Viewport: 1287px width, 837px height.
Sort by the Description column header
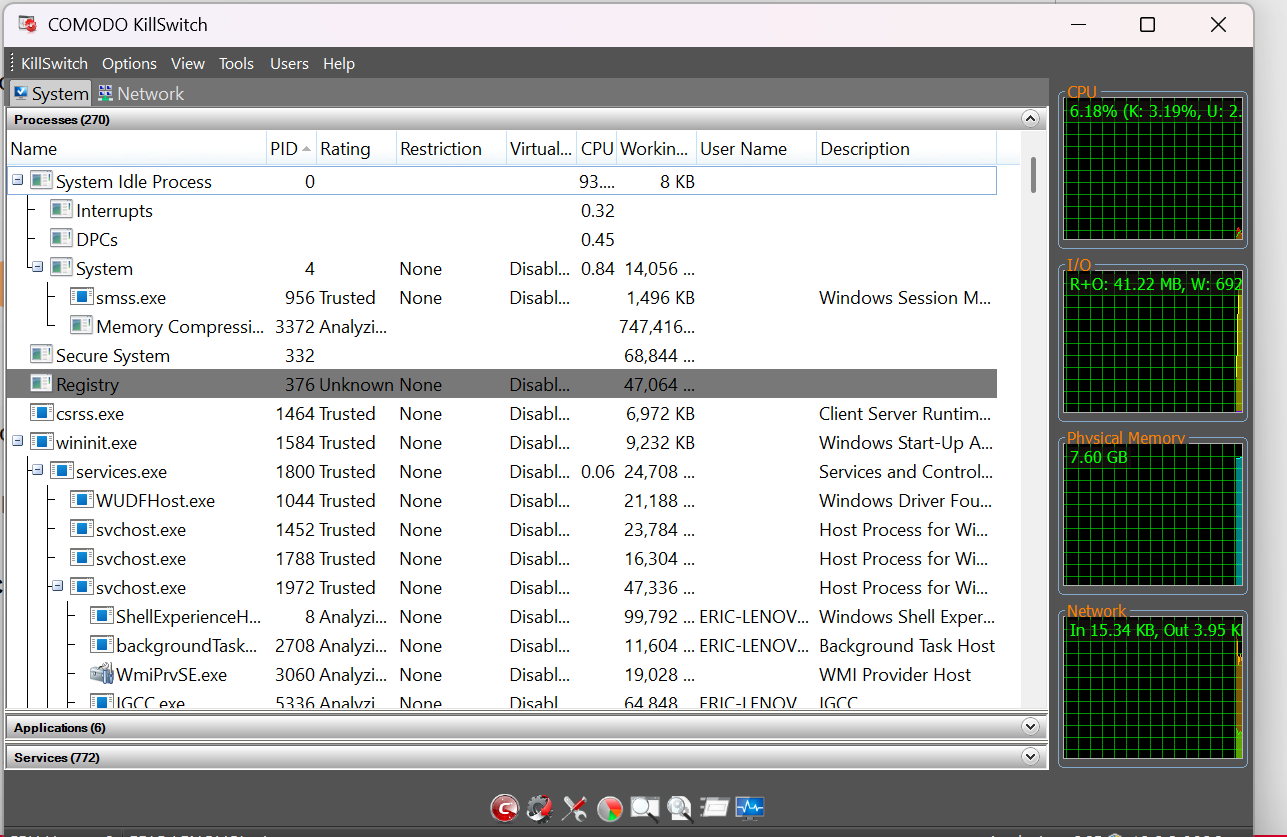click(907, 149)
